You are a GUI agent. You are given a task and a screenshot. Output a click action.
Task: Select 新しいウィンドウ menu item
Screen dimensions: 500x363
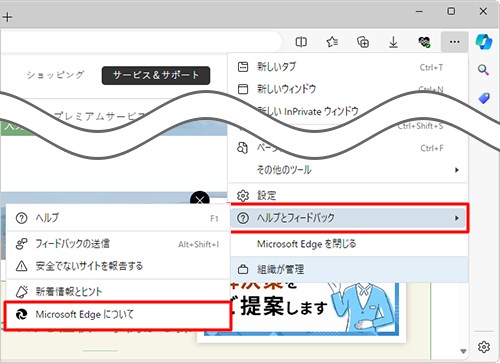(x=348, y=89)
